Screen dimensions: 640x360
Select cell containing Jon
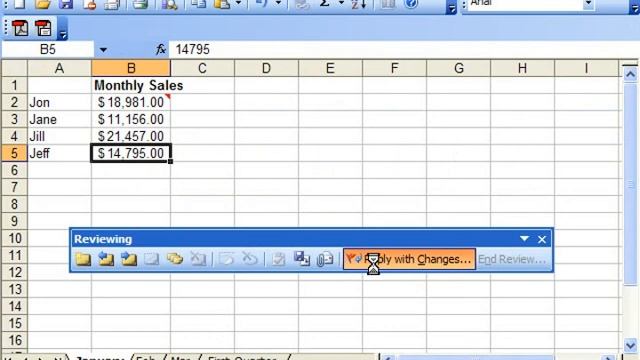pos(59,102)
